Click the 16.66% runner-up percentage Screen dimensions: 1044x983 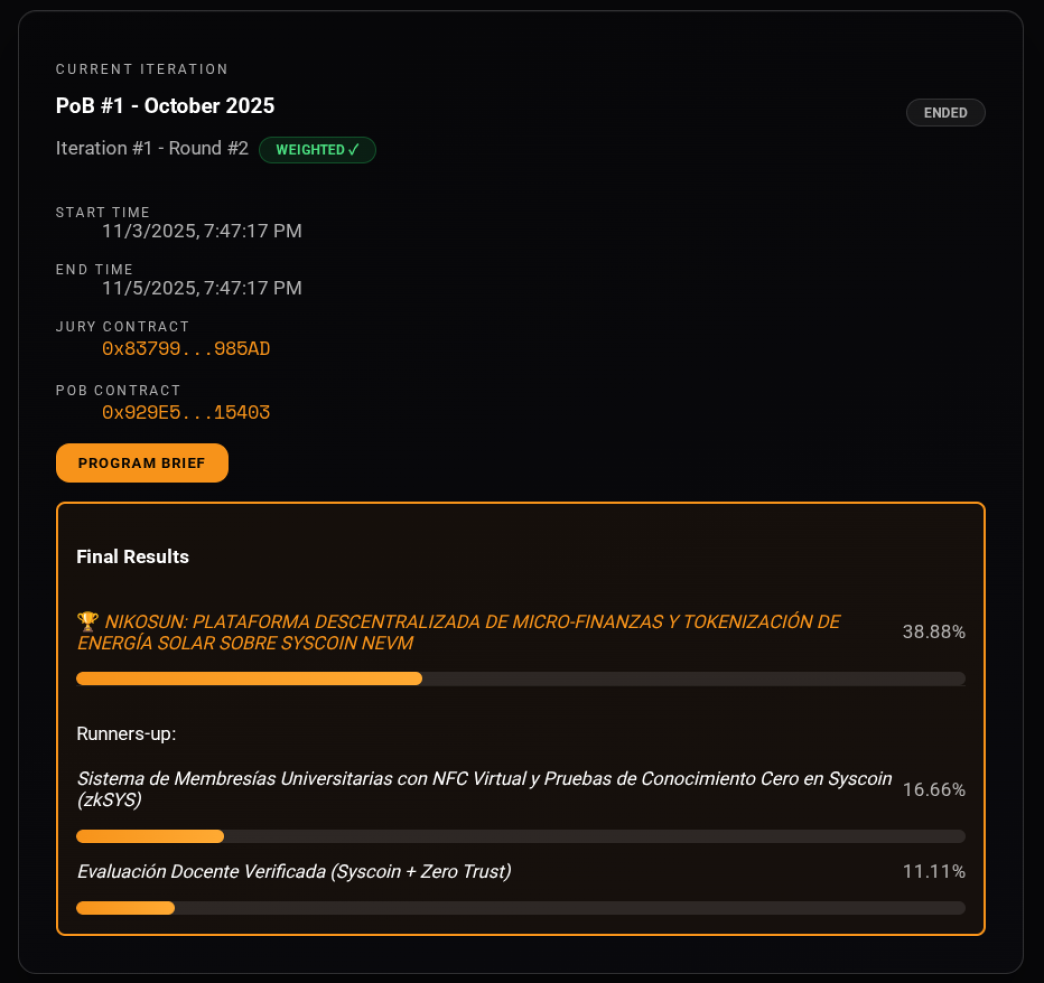click(x=933, y=790)
